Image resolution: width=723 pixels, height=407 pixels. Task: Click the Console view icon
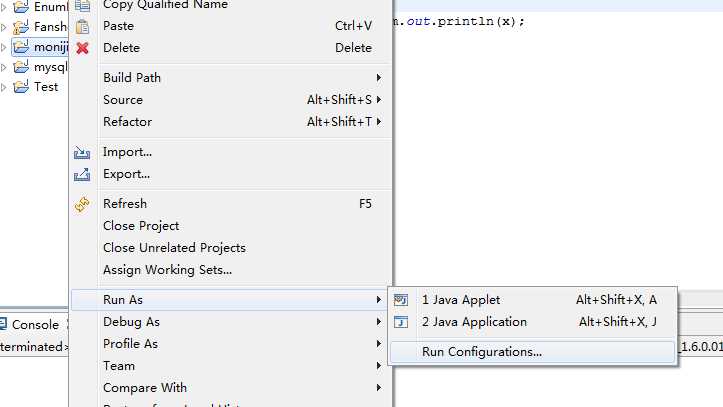point(3,324)
